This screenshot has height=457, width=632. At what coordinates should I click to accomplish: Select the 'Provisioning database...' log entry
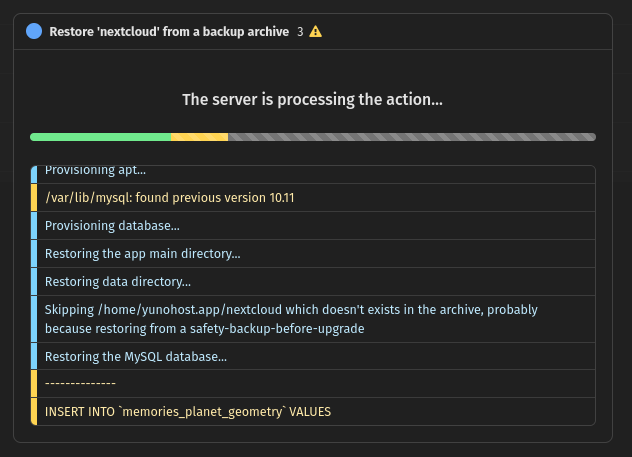pos(112,226)
